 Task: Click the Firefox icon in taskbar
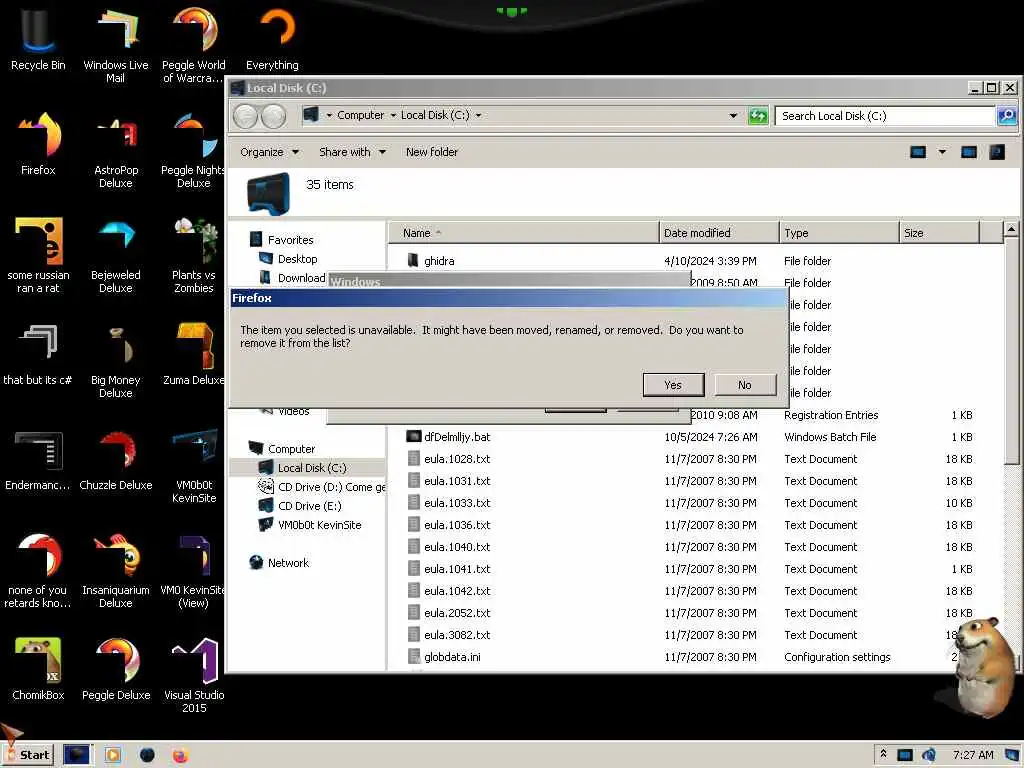(180, 756)
